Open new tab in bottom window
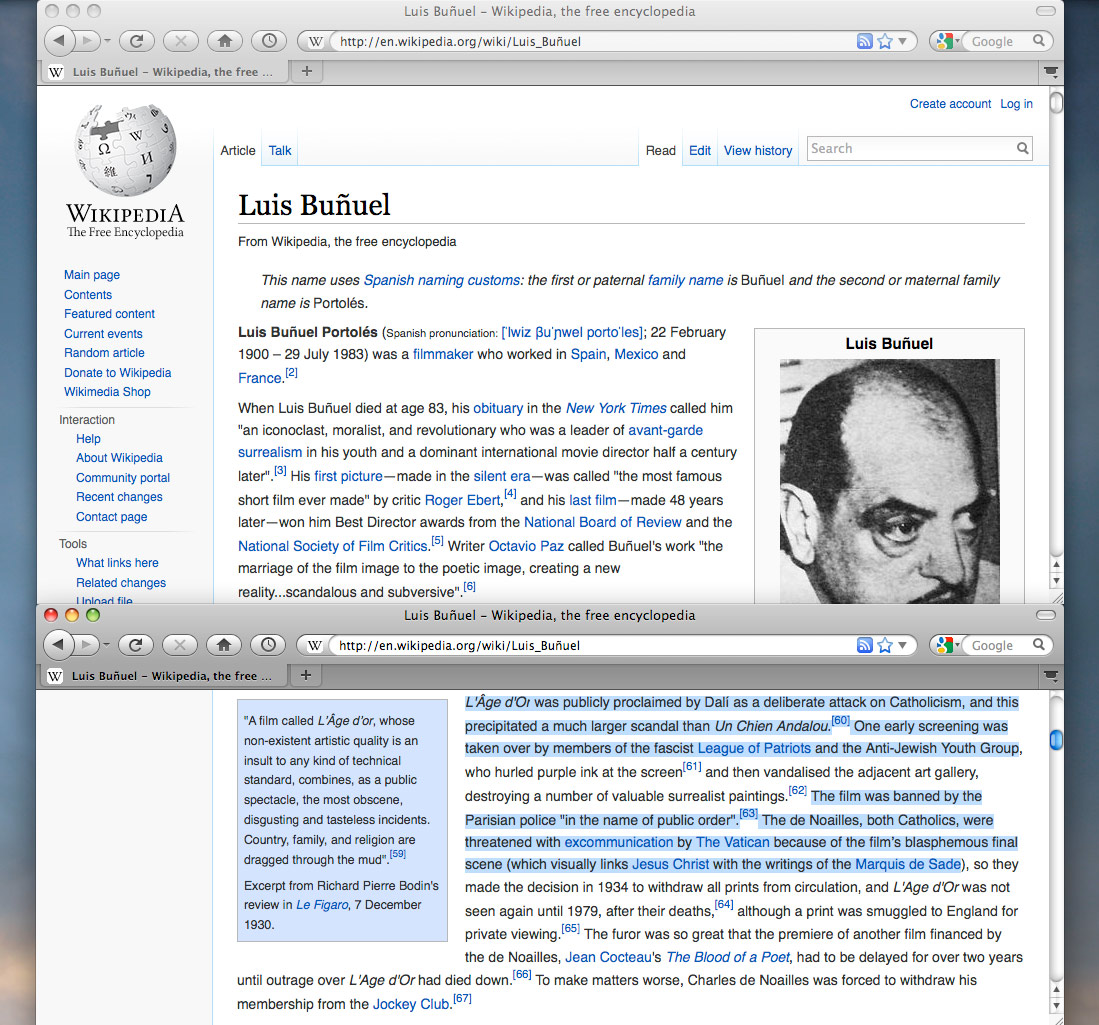 [306, 675]
